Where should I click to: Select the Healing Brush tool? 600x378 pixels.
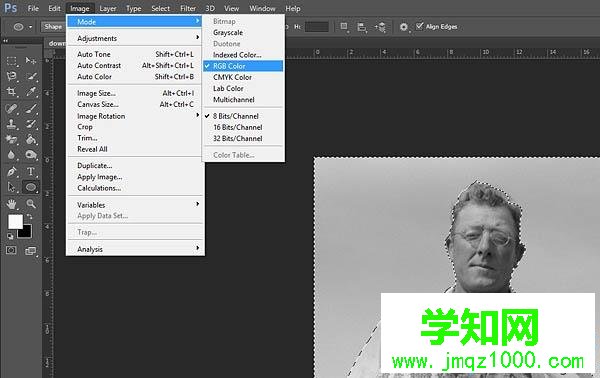11,109
